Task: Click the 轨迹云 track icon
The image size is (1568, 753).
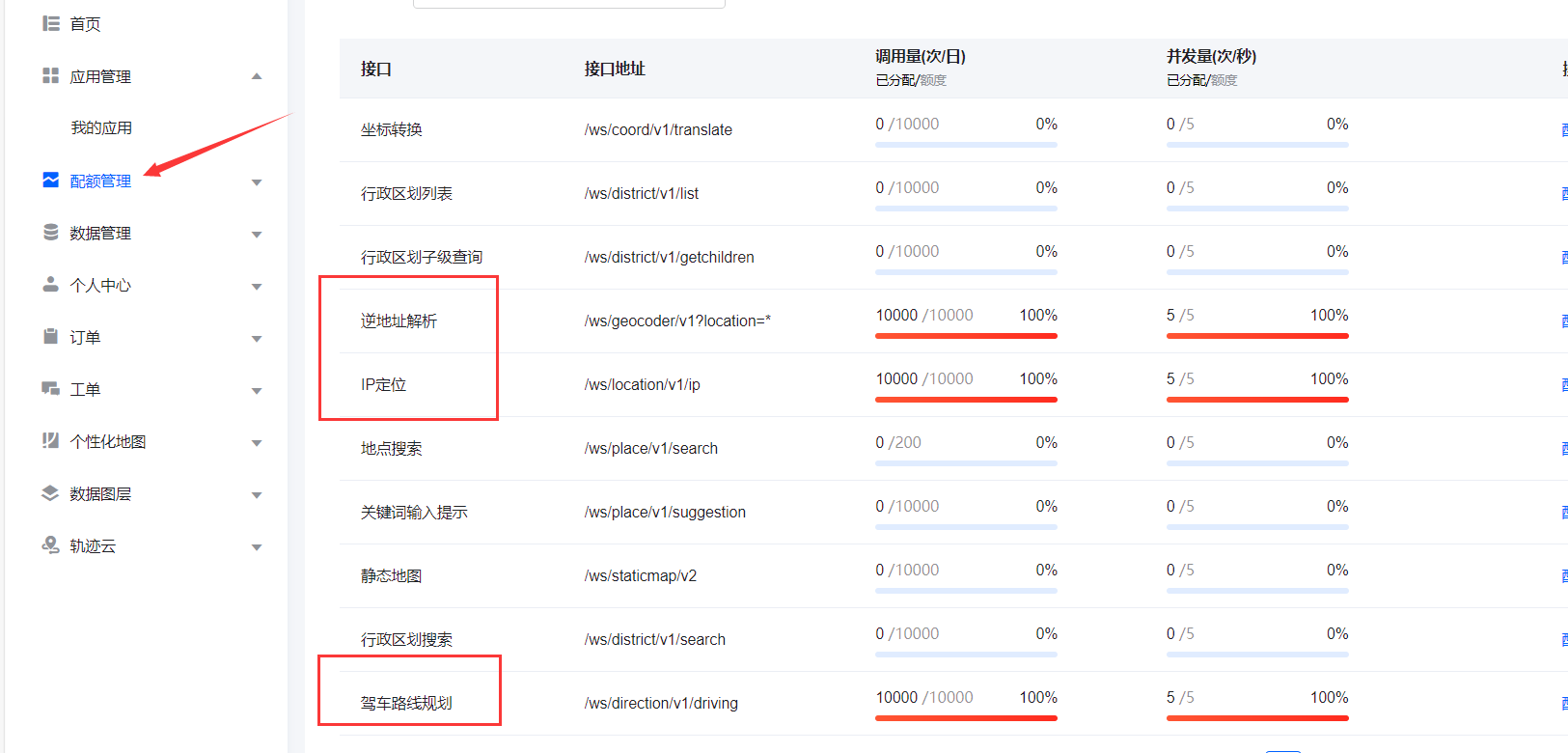Action: coord(51,544)
